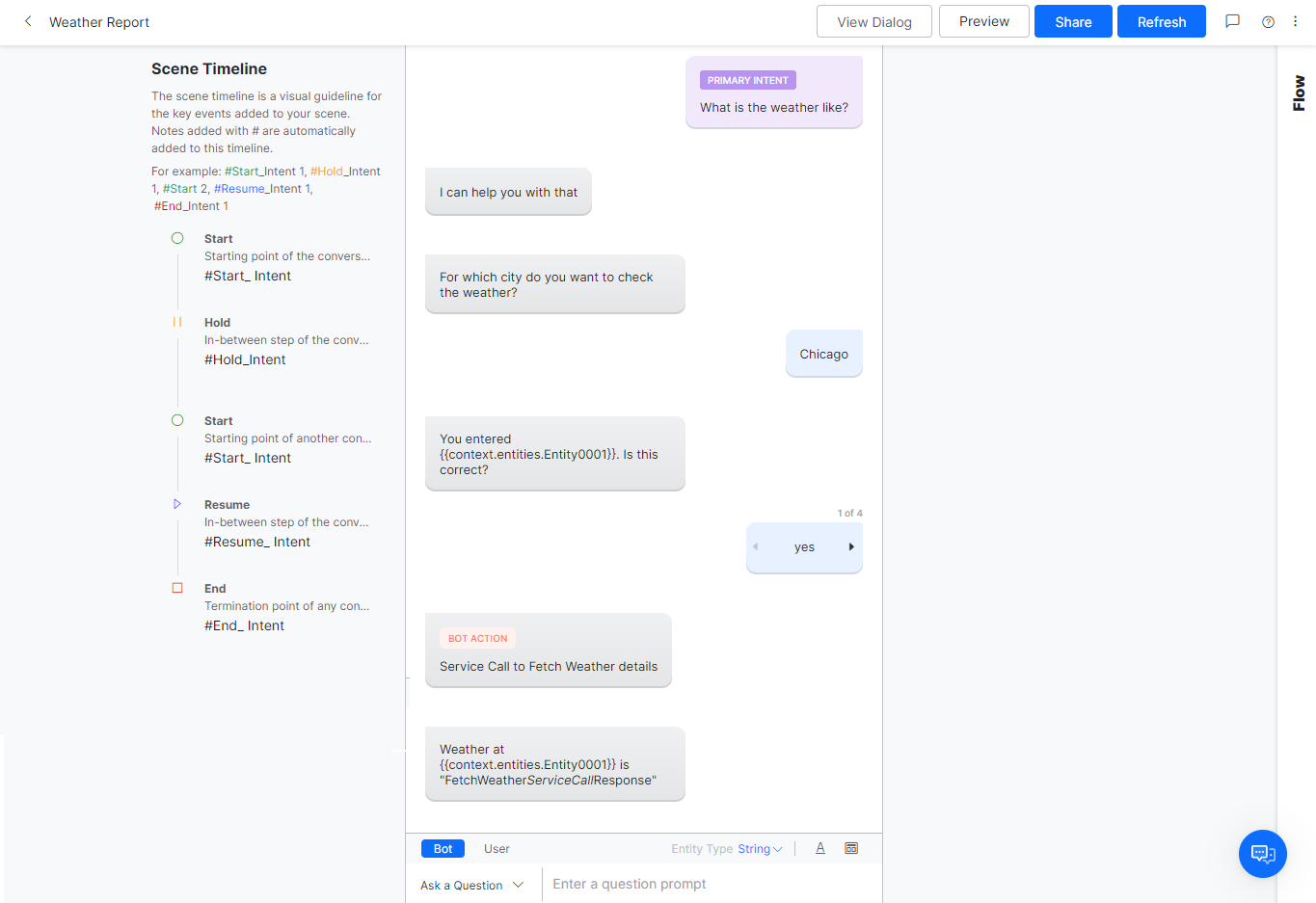Share the Weather Report bot

[x=1072, y=21]
